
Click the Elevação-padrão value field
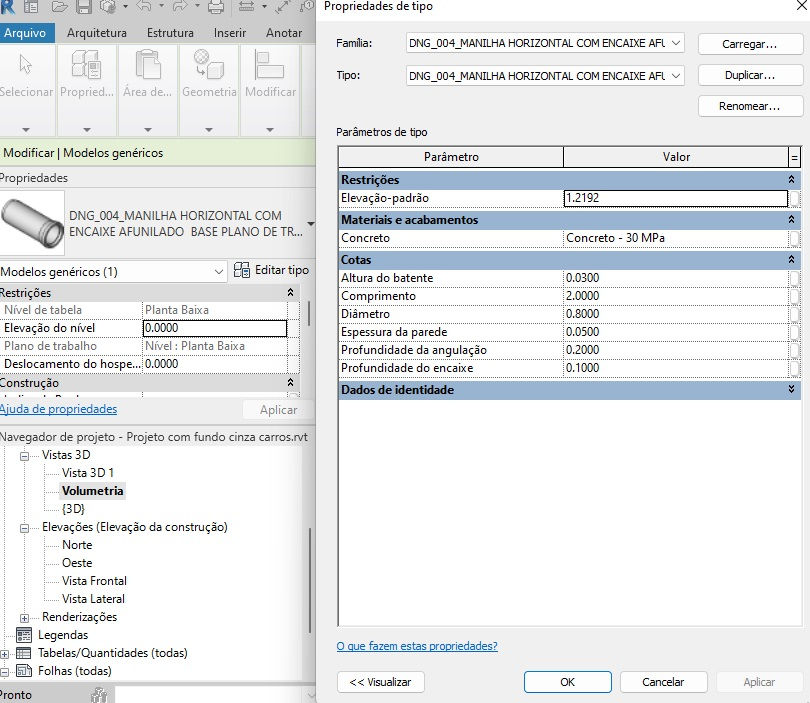pos(676,198)
